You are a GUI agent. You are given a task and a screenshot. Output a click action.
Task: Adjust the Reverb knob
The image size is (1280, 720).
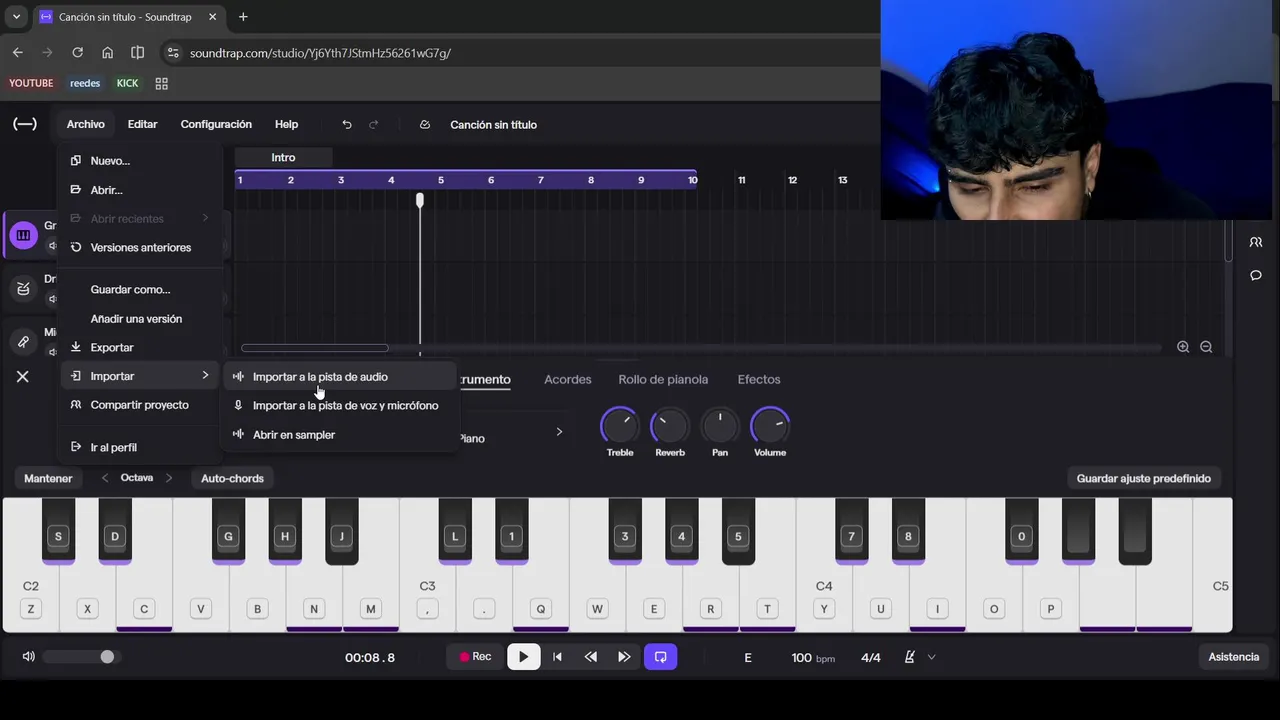click(670, 427)
